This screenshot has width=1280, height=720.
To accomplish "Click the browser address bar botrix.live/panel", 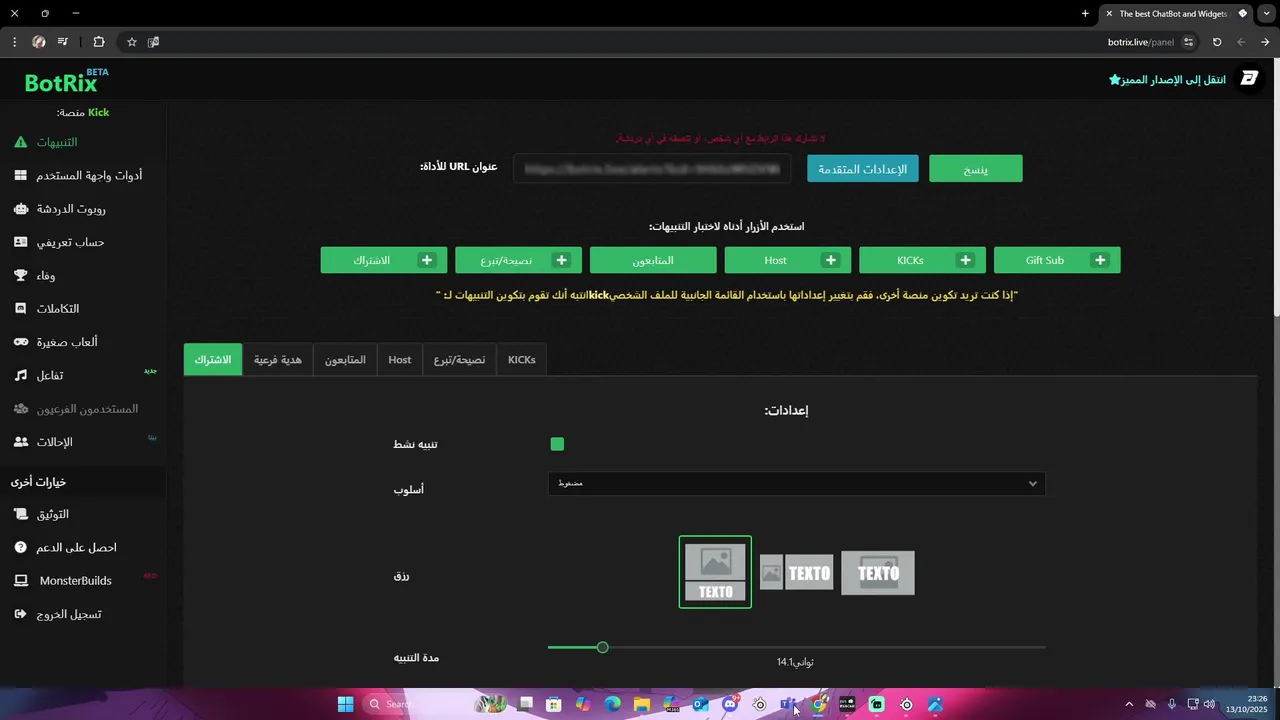I will click(1141, 42).
